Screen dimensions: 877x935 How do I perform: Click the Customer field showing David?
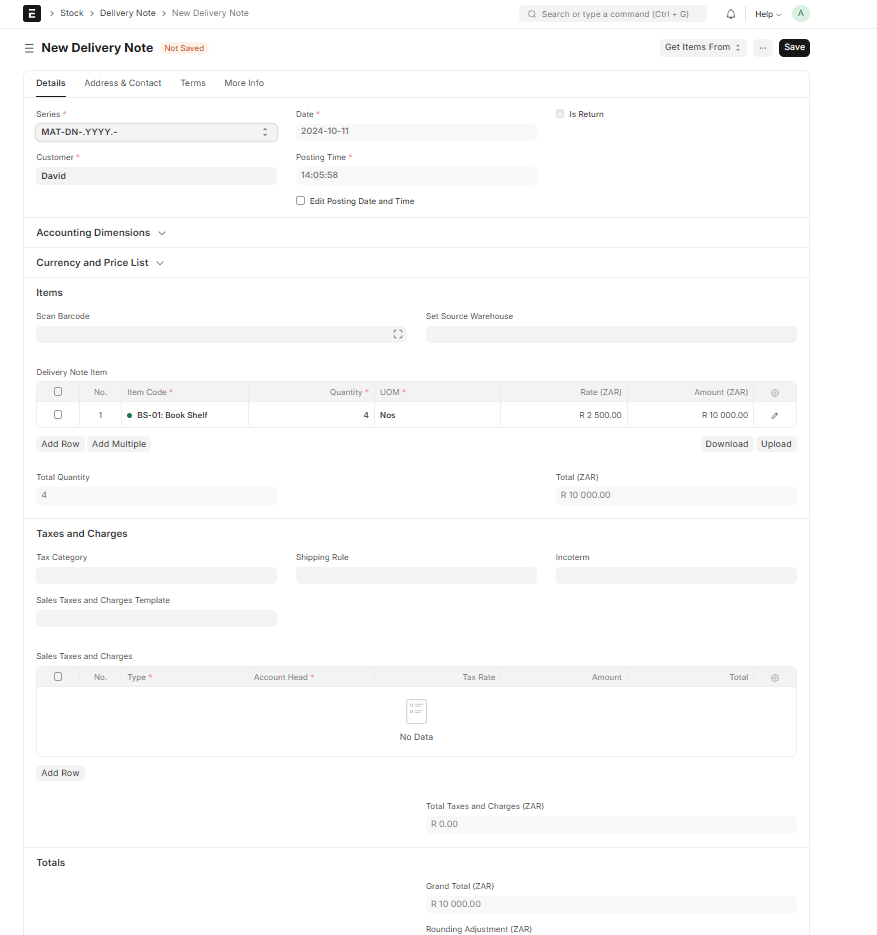(x=156, y=176)
